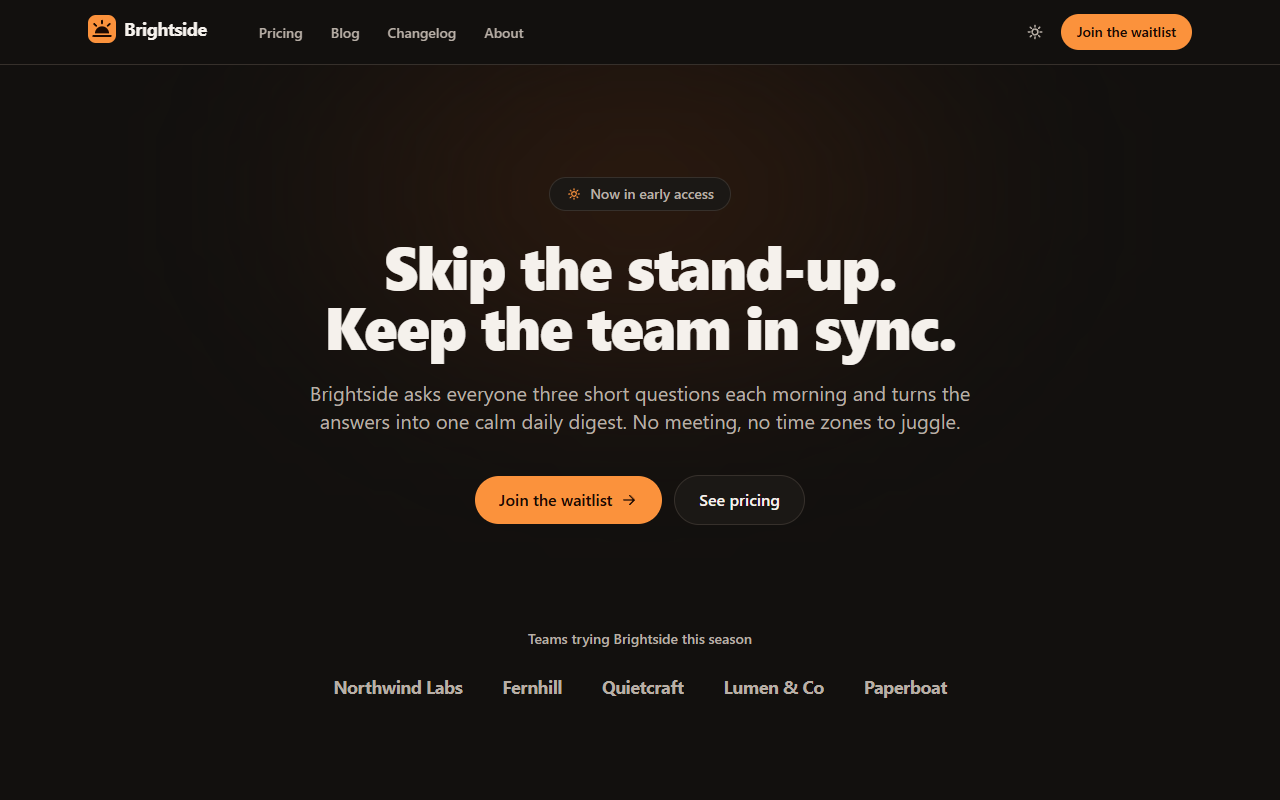
Task: Open the Changelog nav item
Action: pyautogui.click(x=422, y=33)
